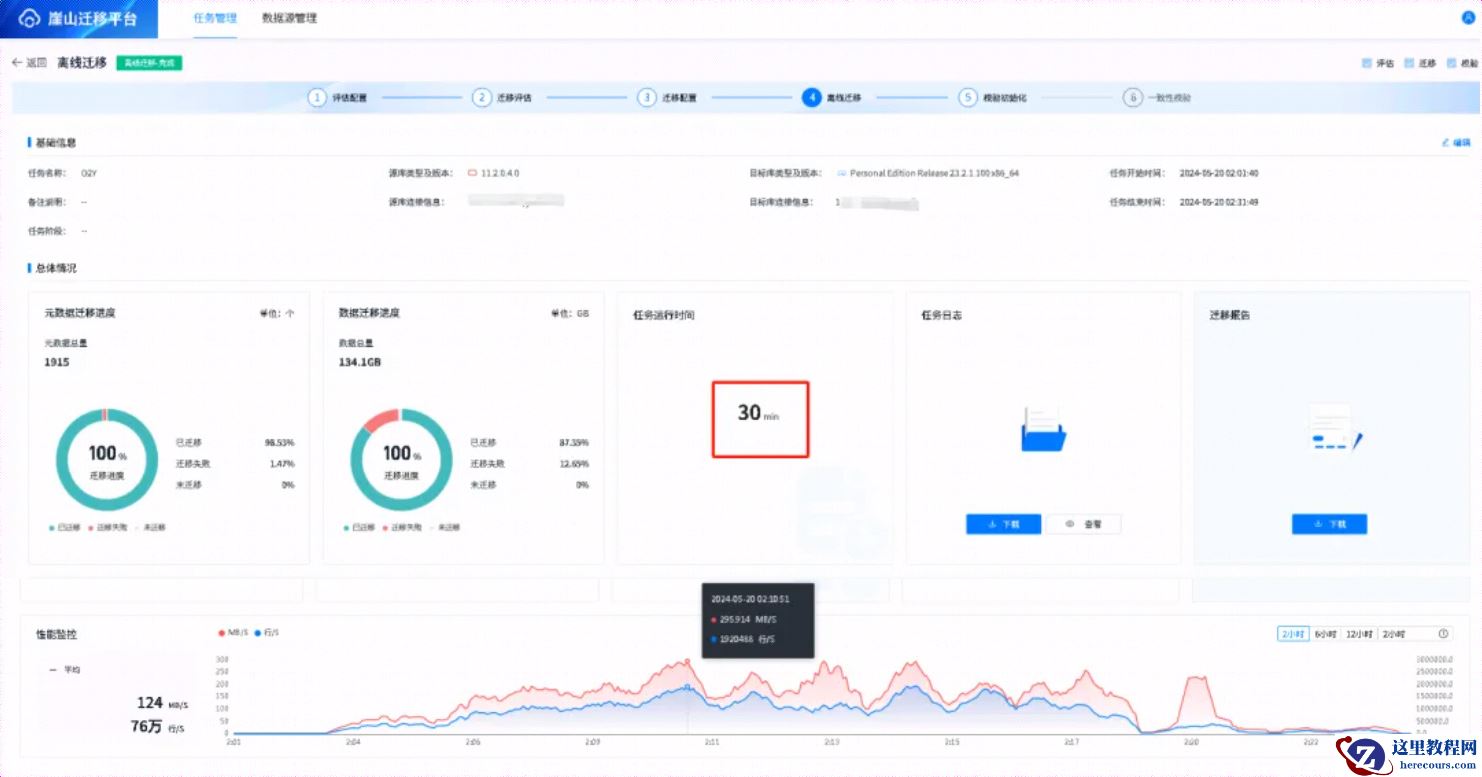The width and height of the screenshot is (1482, 777).
Task: Toggle 迁移失败 legend under 元数据迁移进度
Action: point(109,527)
